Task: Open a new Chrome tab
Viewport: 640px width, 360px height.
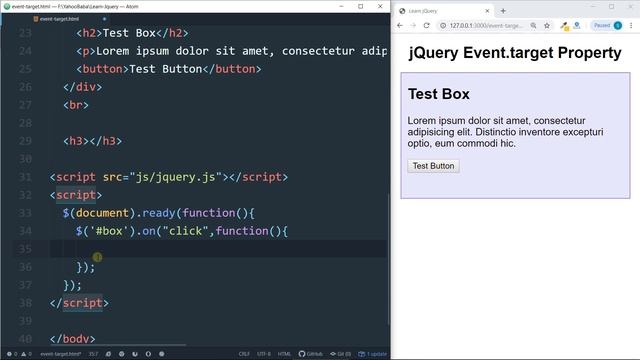Action: point(503,11)
